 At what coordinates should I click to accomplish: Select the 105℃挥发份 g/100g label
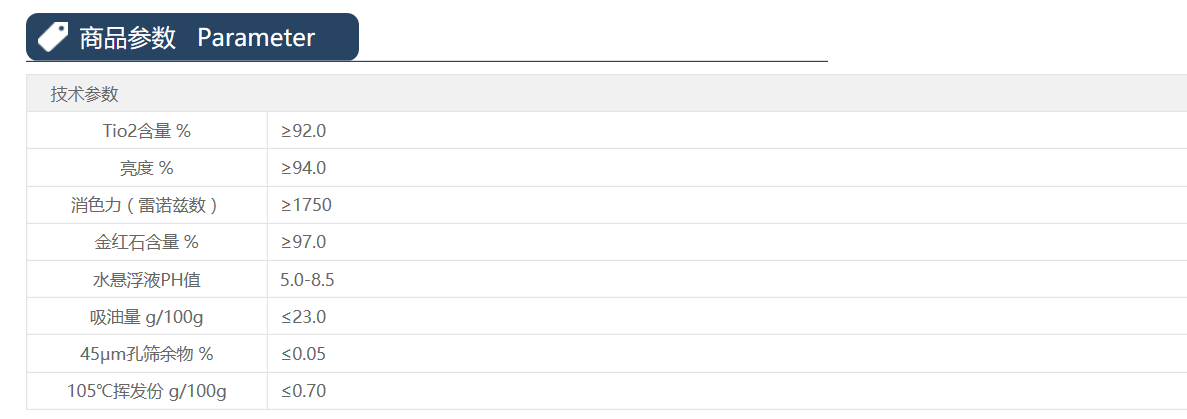pyautogui.click(x=147, y=391)
